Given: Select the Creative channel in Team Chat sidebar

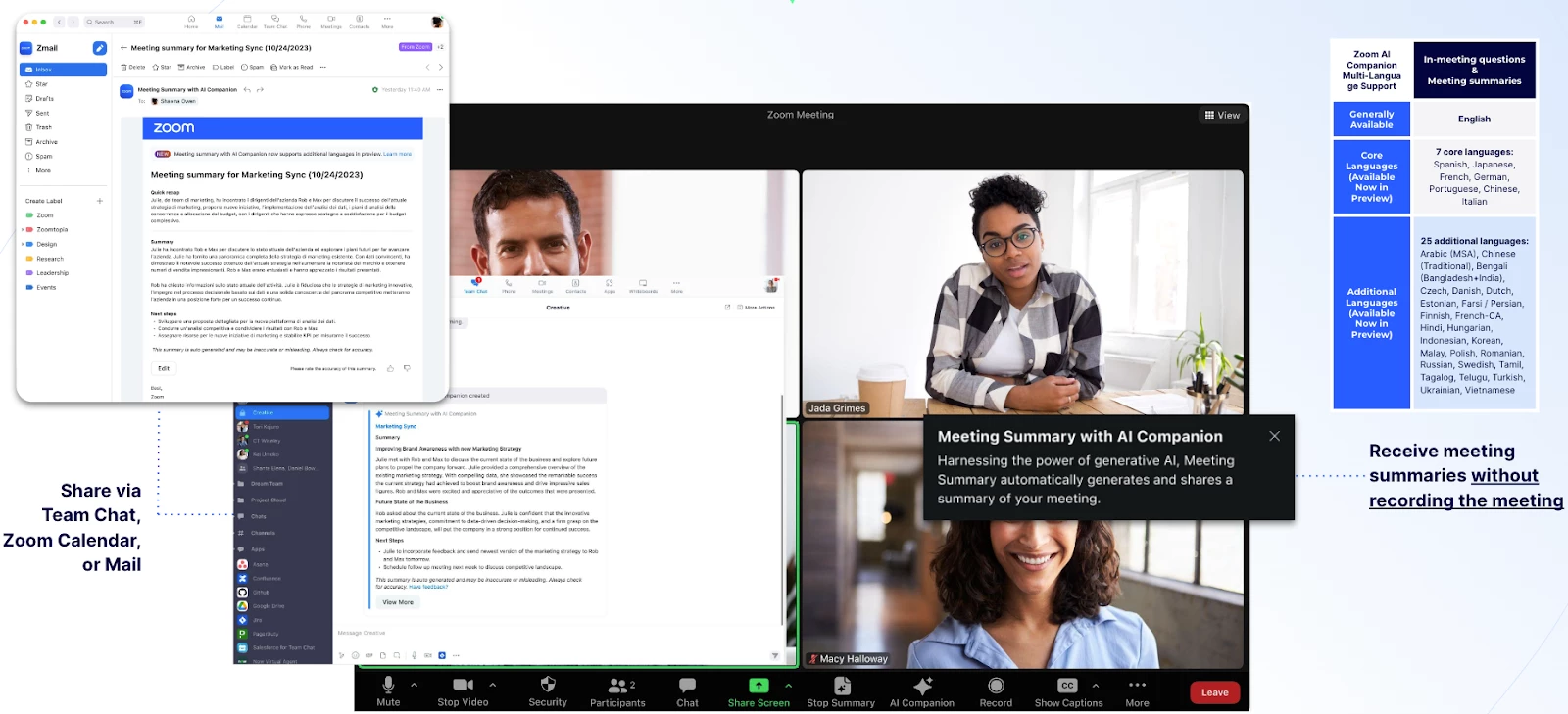Looking at the screenshot, I should pyautogui.click(x=282, y=413).
